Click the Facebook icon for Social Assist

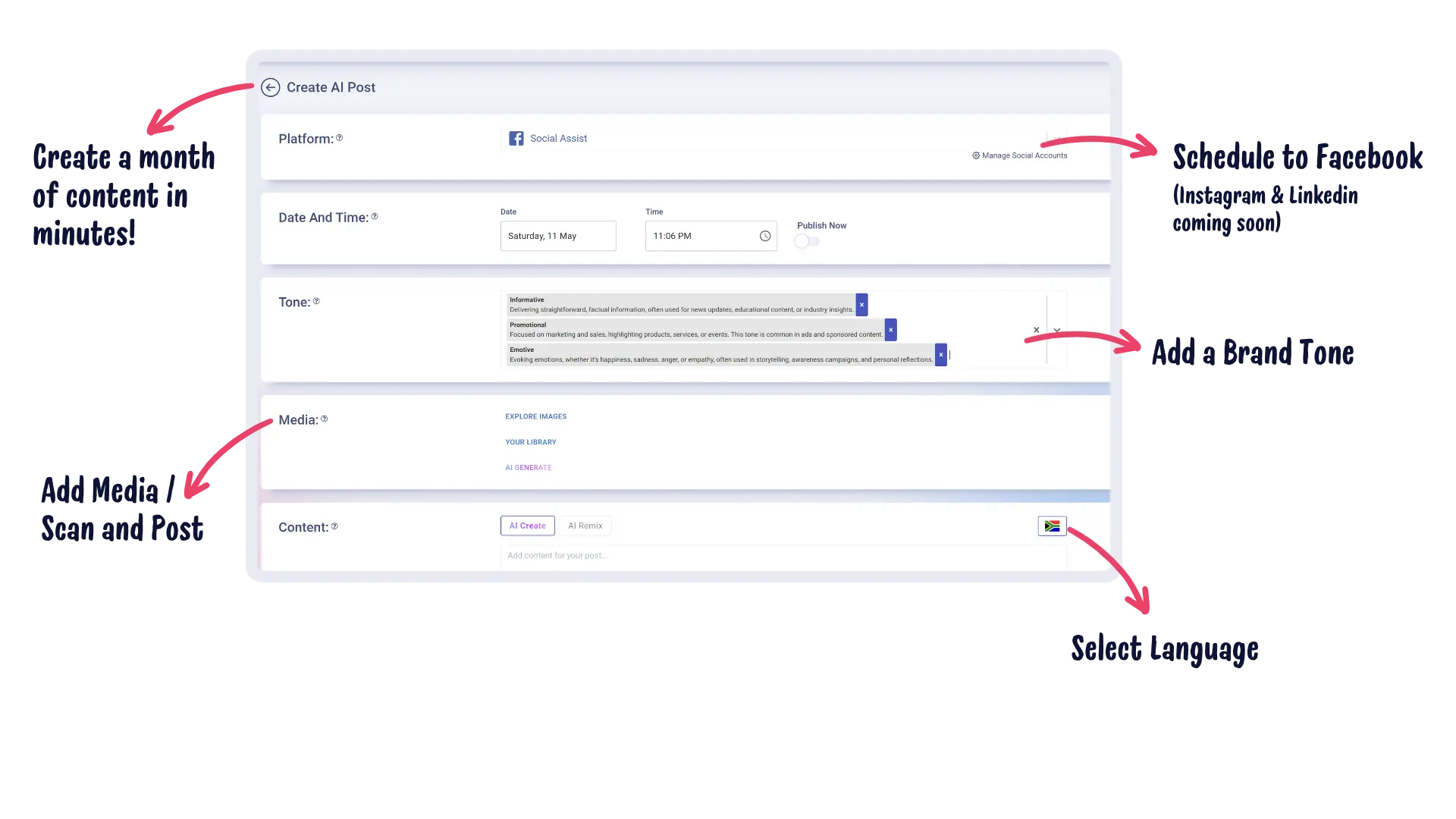tap(516, 138)
